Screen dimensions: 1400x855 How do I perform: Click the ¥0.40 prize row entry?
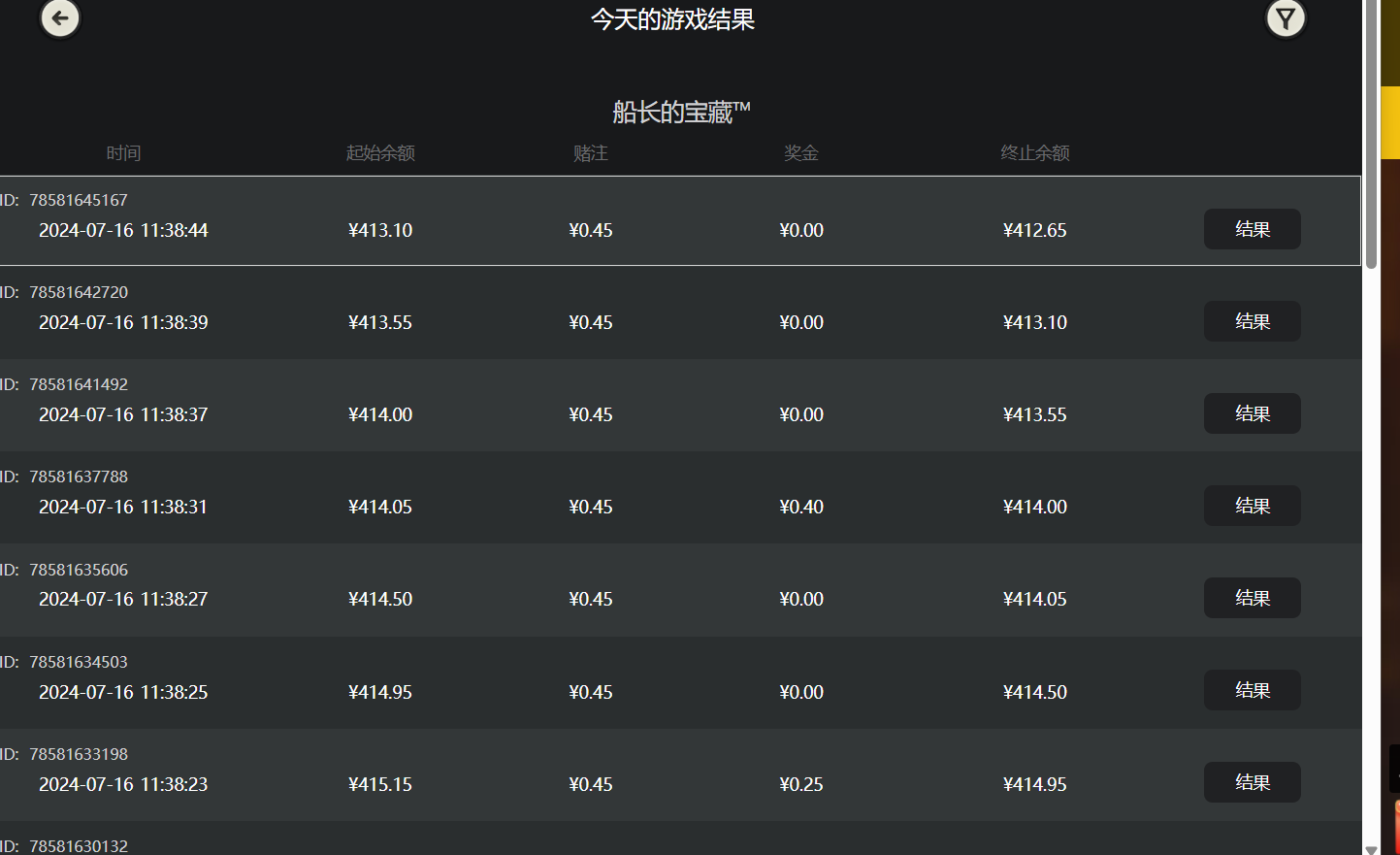[800, 507]
